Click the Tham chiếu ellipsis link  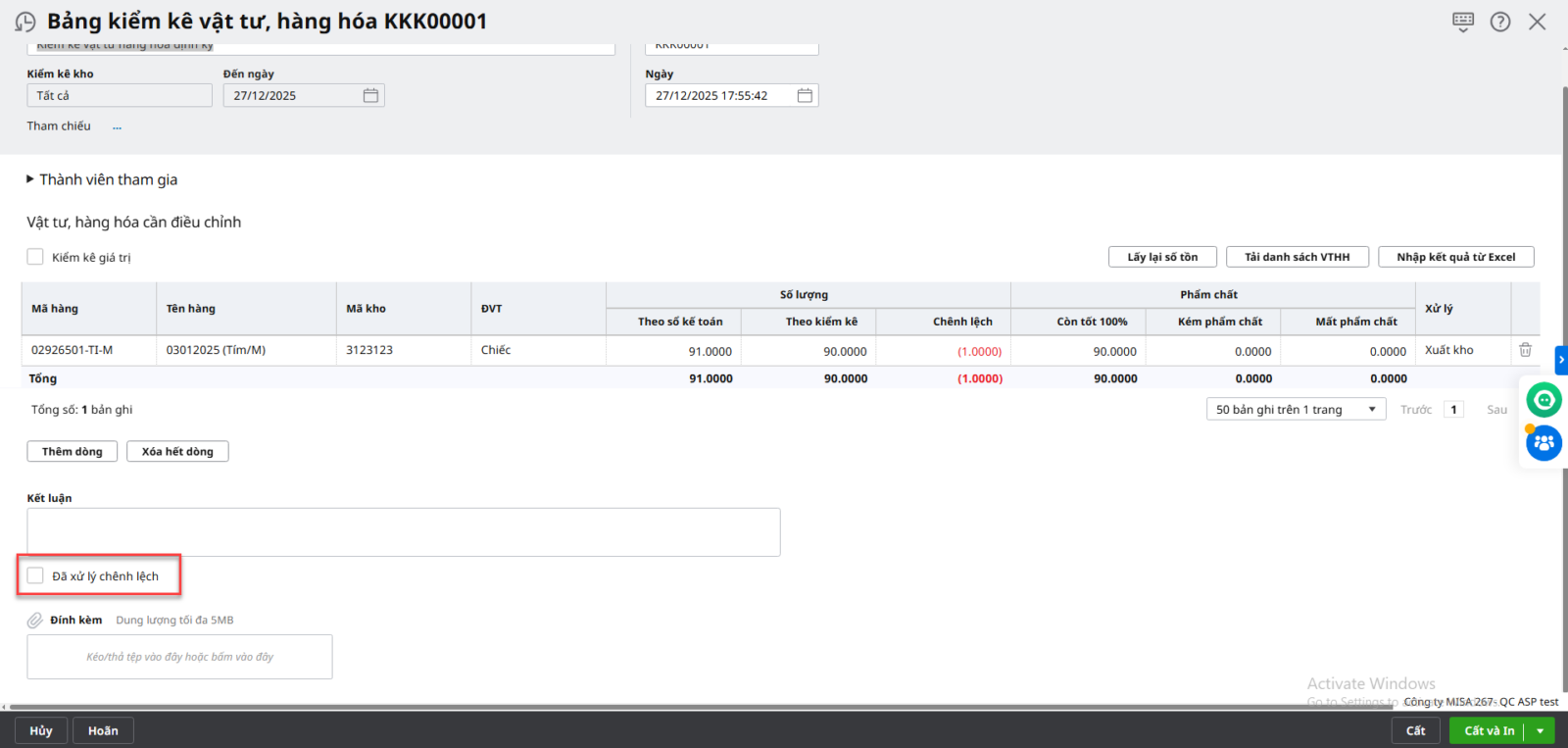118,126
